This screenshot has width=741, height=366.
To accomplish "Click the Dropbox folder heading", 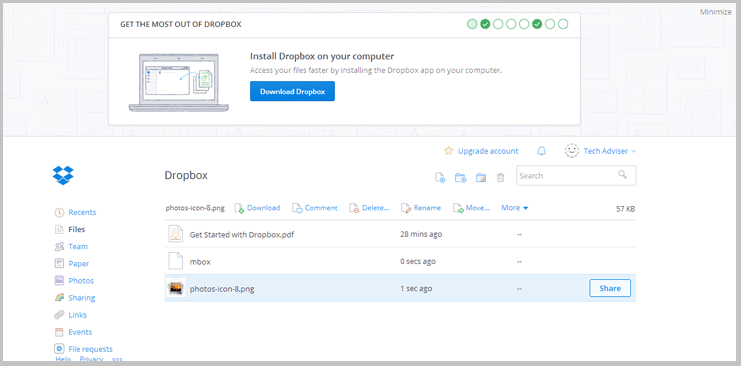I will (x=186, y=175).
